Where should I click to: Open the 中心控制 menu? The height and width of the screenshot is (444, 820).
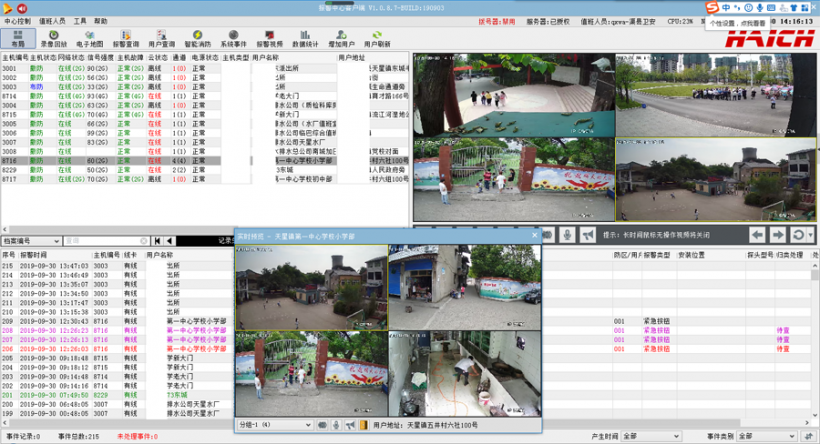tap(17, 20)
